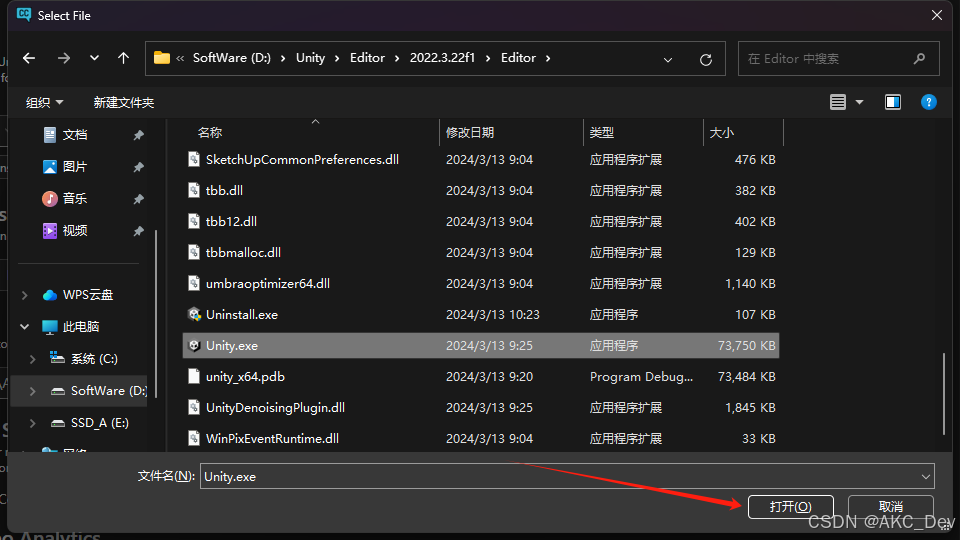Screen dimensions: 960x540
Task: Unpin 文档 using its pin icon
Action: pyautogui.click(x=139, y=135)
